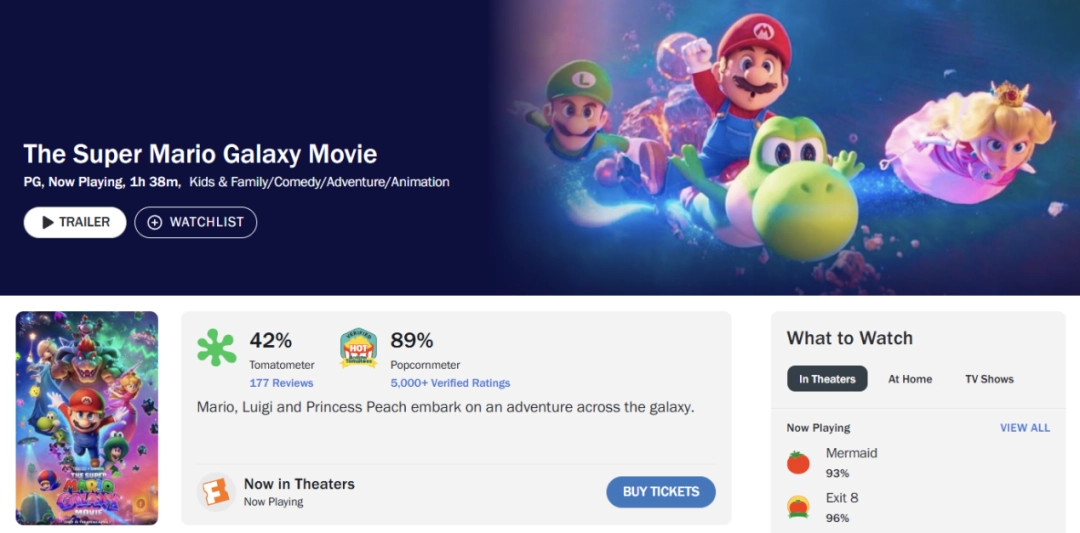Switch to the TV Shows tab

[989, 379]
